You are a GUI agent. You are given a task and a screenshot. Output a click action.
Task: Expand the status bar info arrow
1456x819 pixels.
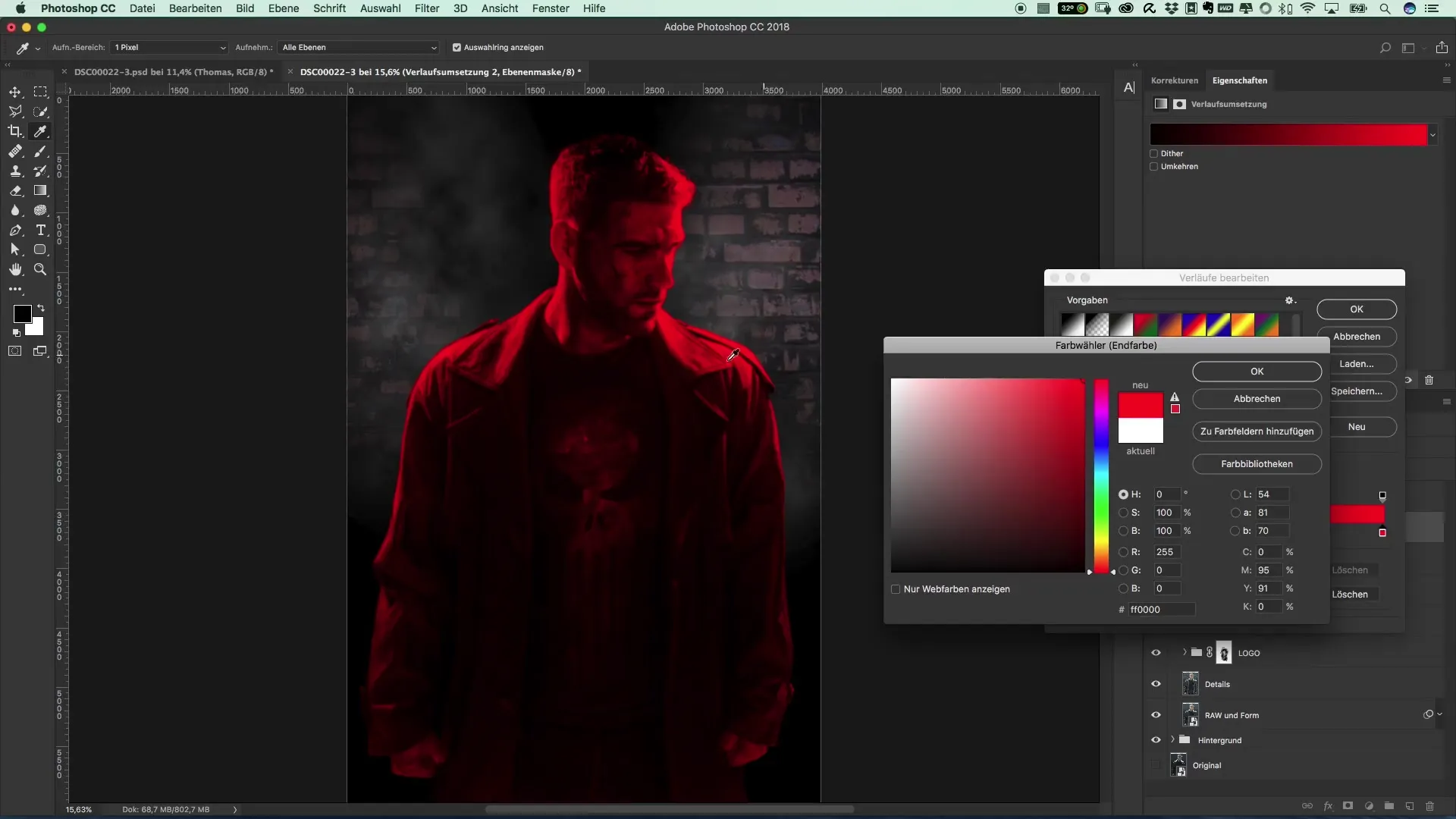click(x=235, y=809)
